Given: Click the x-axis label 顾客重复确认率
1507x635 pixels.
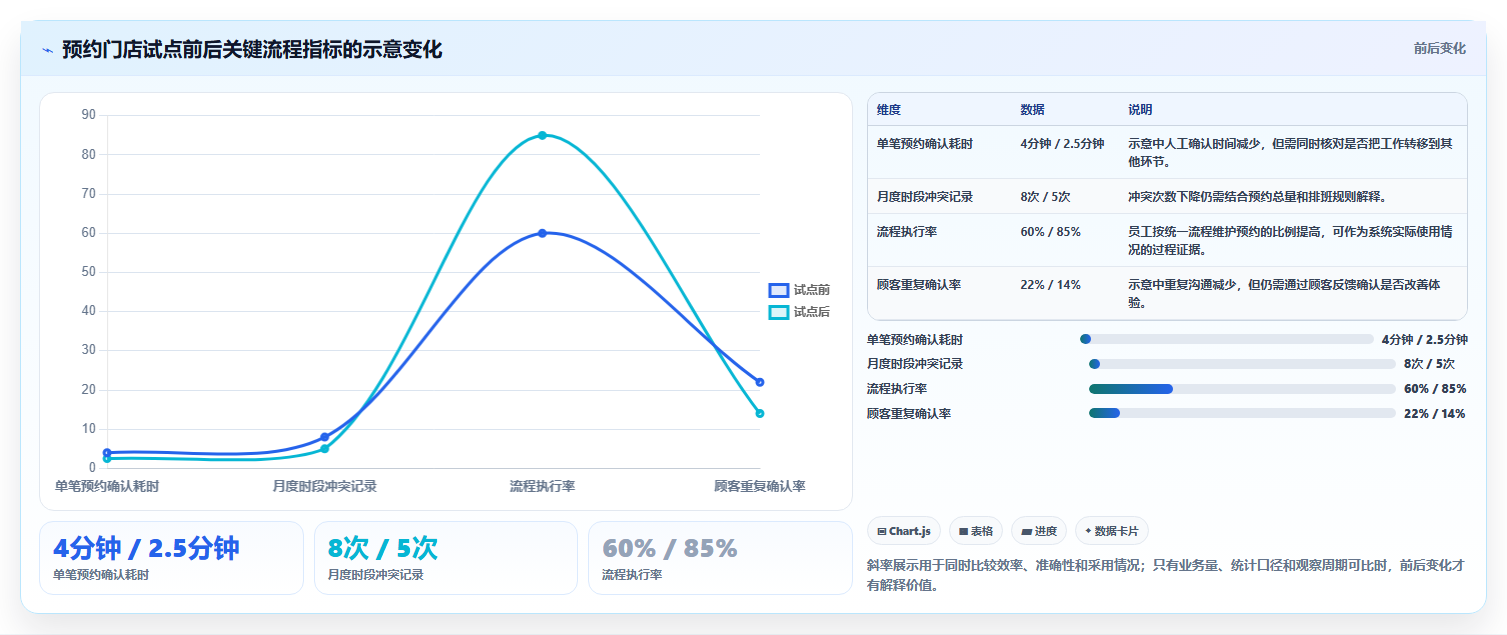Looking at the screenshot, I should (x=760, y=486).
